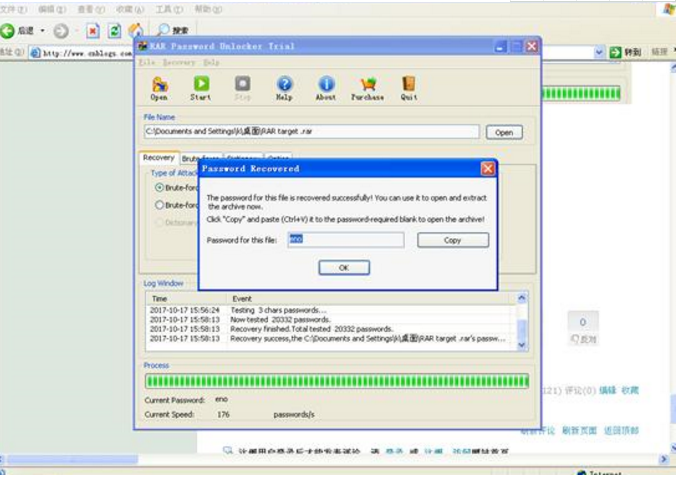Click OK in the Password Recovered dialog

click(x=344, y=268)
